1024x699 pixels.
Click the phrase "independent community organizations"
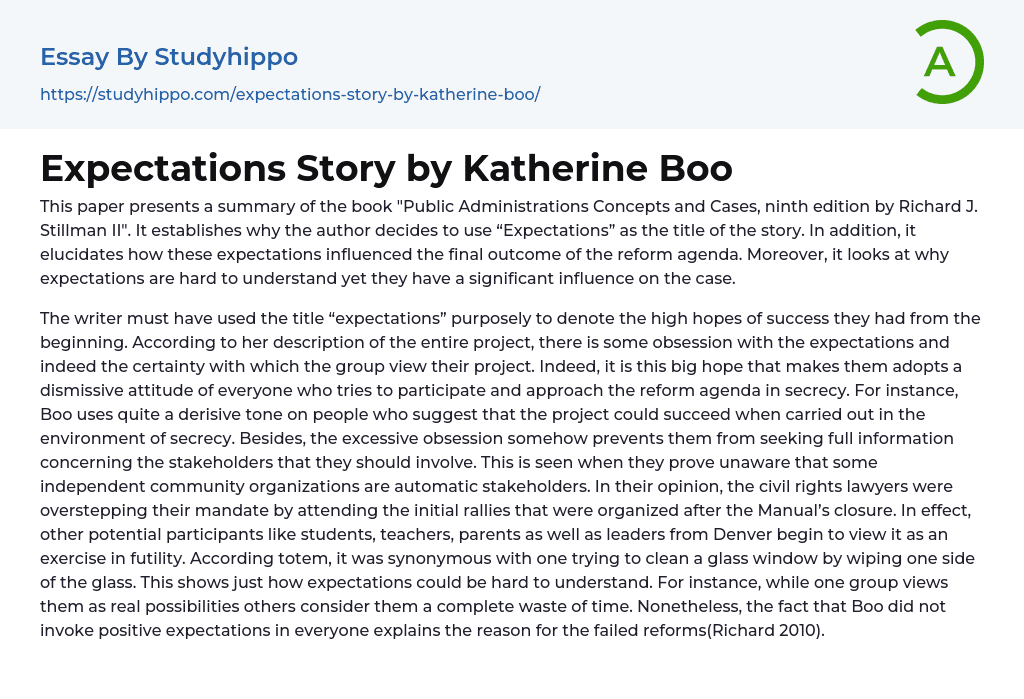(190, 486)
